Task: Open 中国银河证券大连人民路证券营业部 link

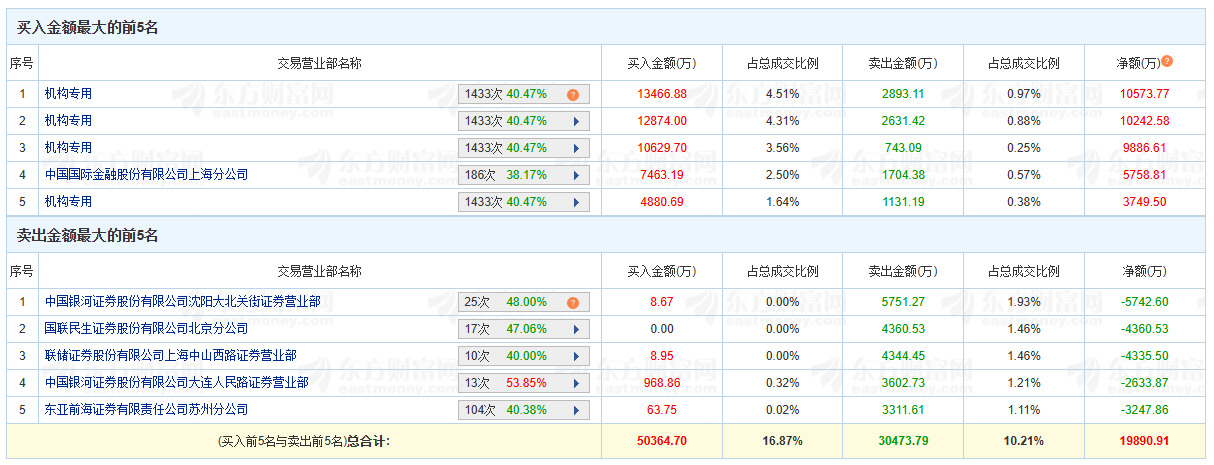Action: tap(176, 382)
